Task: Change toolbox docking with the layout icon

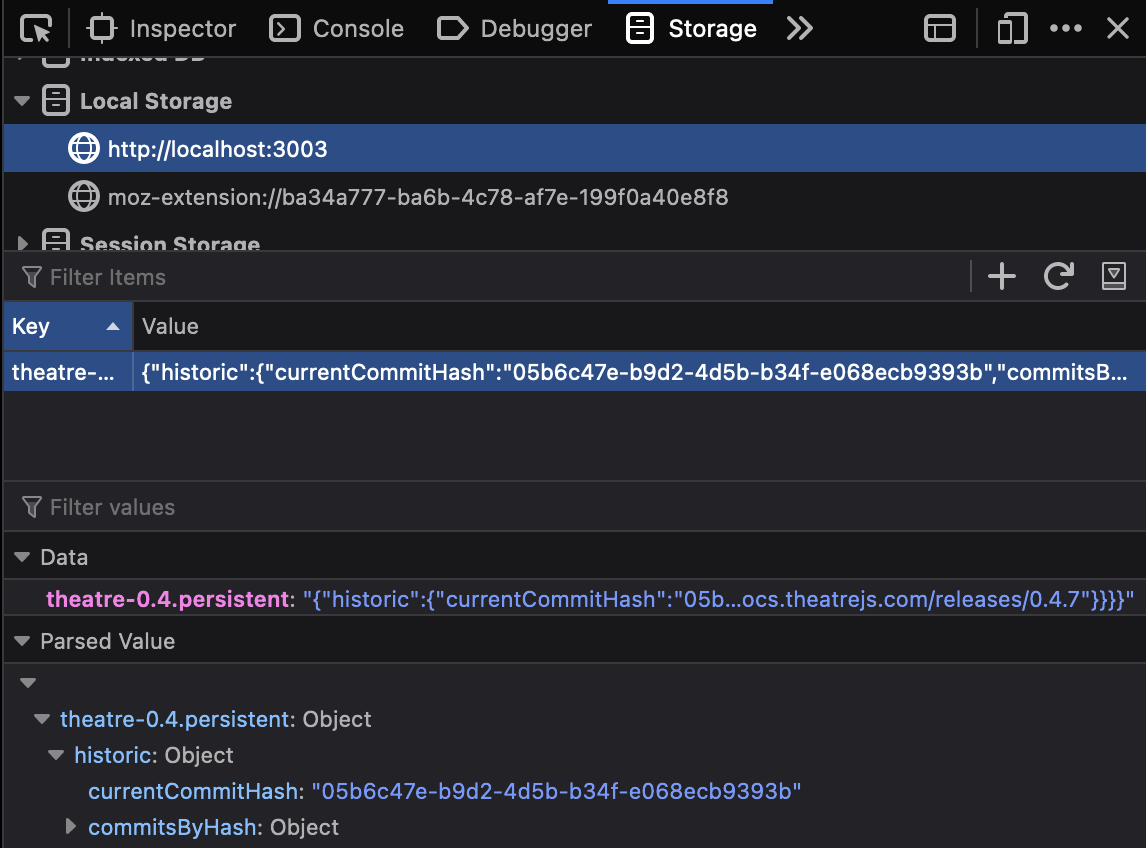Action: coord(940,28)
